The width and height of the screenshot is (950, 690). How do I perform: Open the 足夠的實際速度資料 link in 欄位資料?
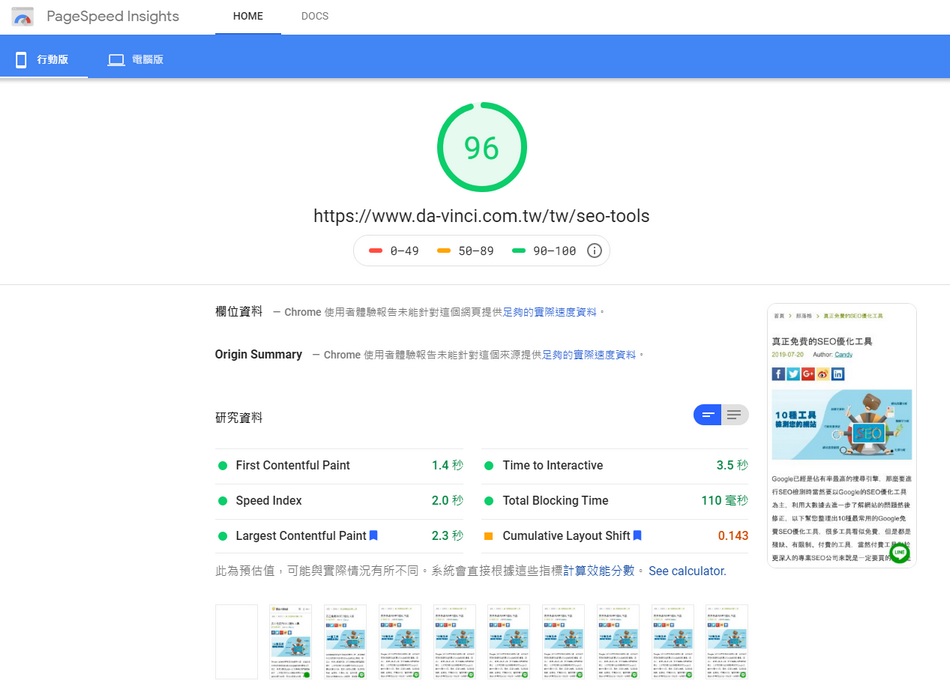[549, 312]
